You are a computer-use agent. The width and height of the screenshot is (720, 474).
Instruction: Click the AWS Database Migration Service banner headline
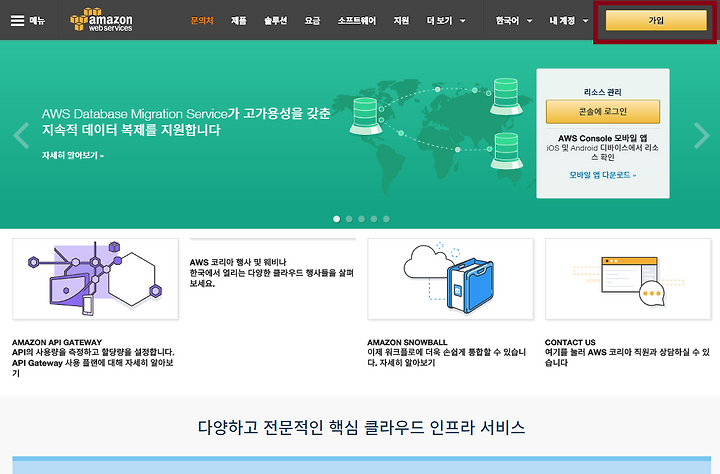pyautogui.click(x=186, y=122)
